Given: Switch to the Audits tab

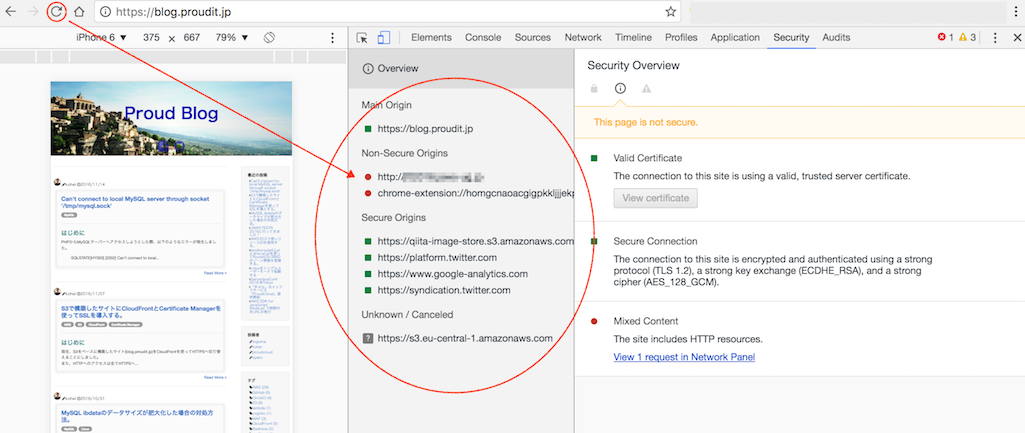Looking at the screenshot, I should click(836, 37).
